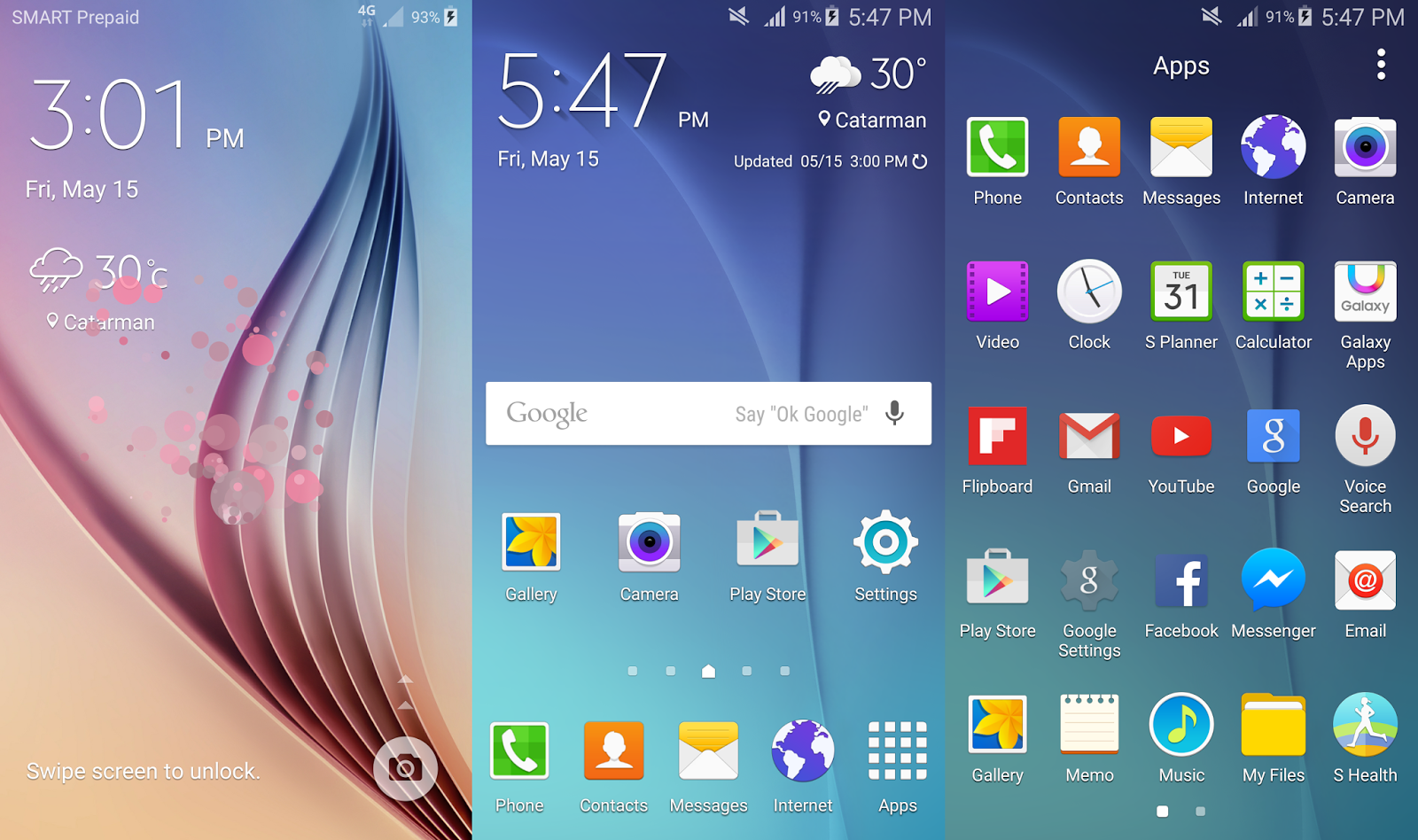Open the Email app
This screenshot has height=840, width=1418.
[x=1366, y=595]
